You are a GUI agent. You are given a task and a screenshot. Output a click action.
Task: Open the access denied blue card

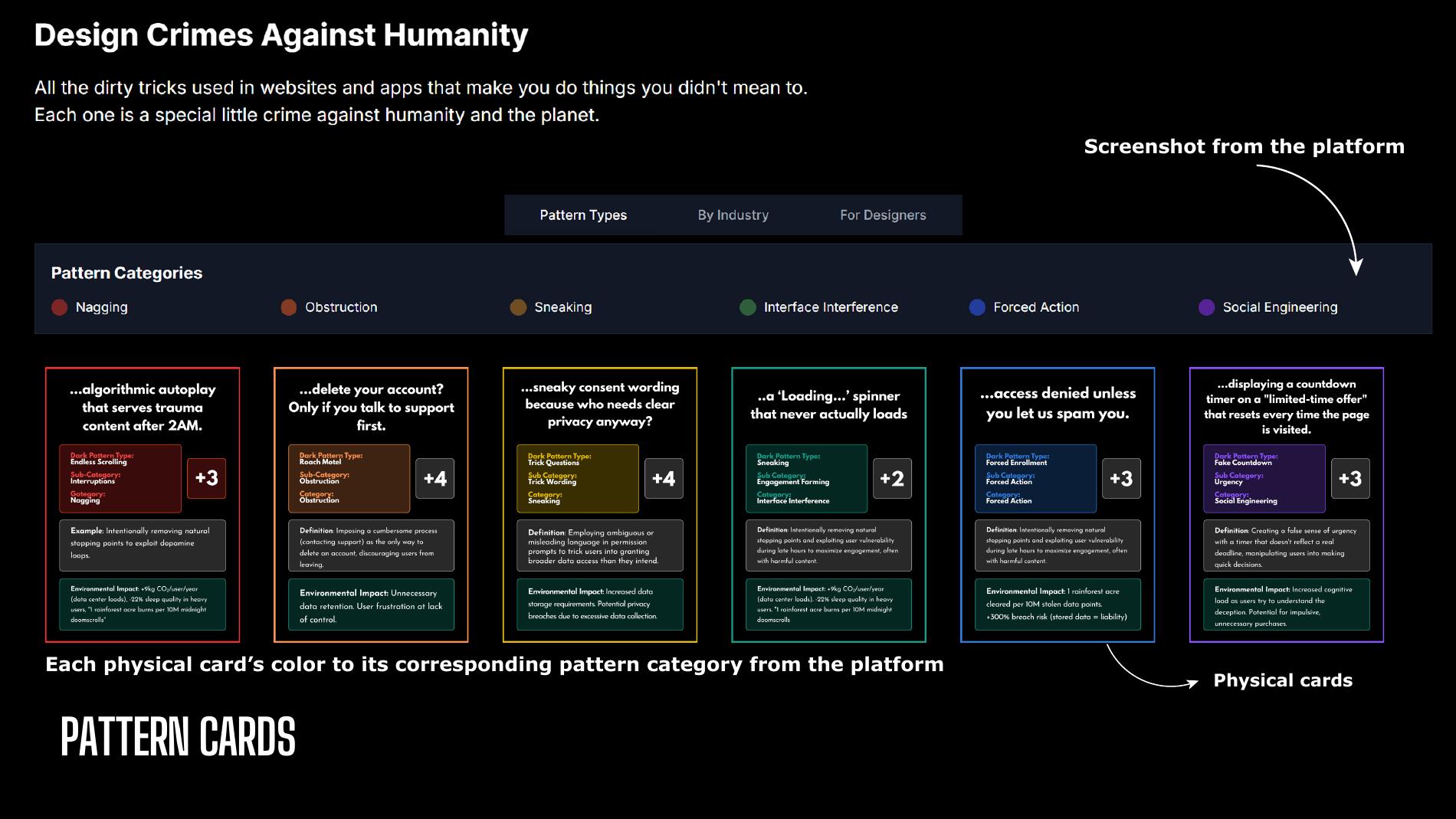1058,505
